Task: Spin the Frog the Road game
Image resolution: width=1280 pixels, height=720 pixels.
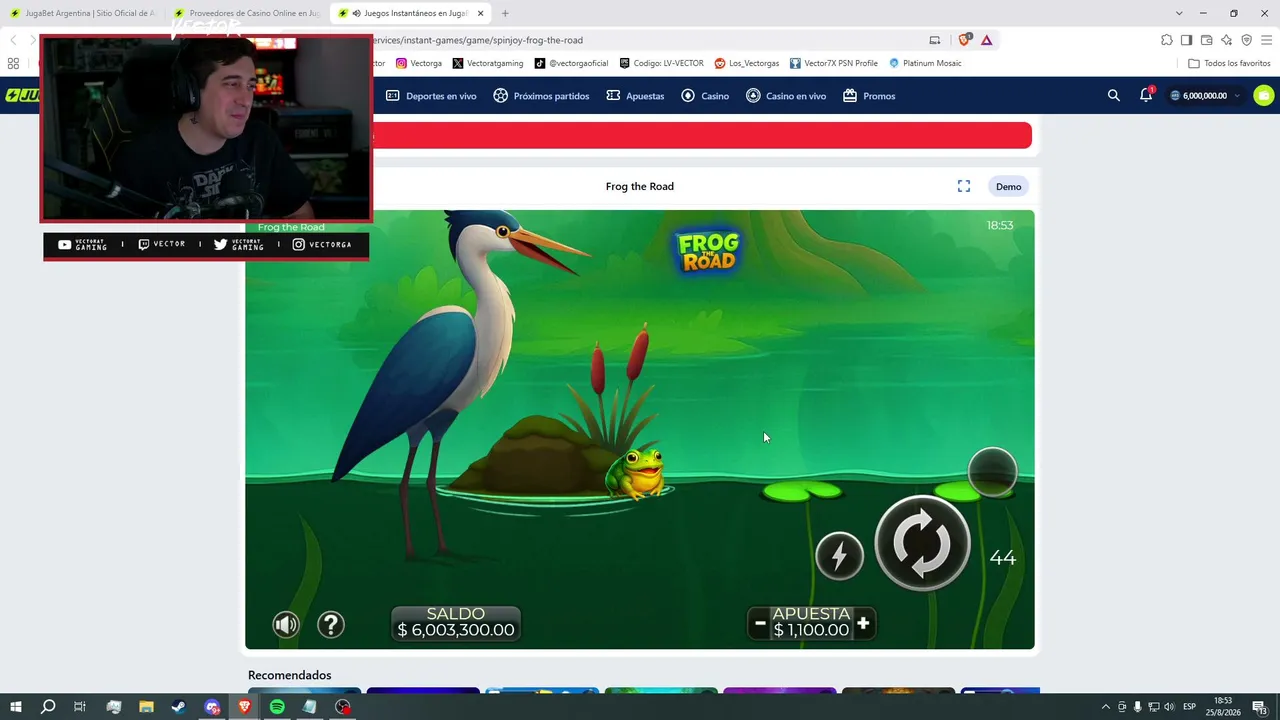Action: coord(922,543)
